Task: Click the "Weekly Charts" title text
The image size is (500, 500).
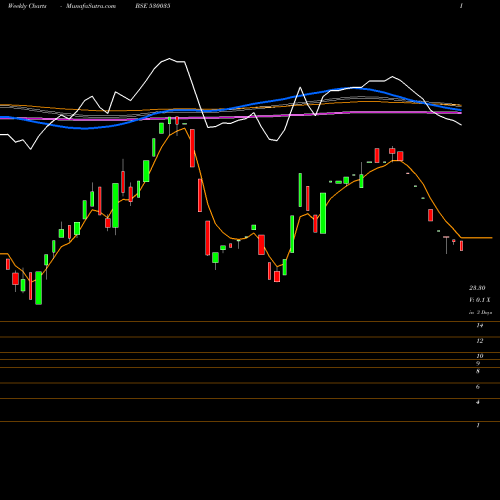Action: point(27,6)
